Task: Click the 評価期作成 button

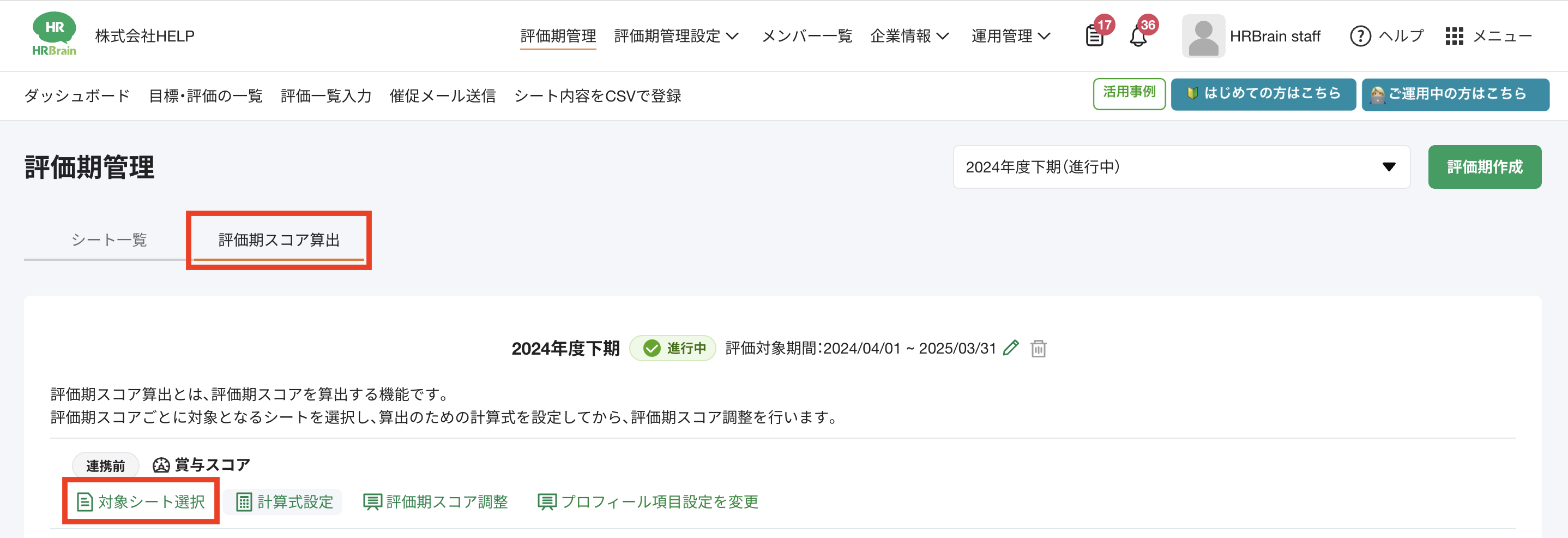Action: (x=1484, y=167)
